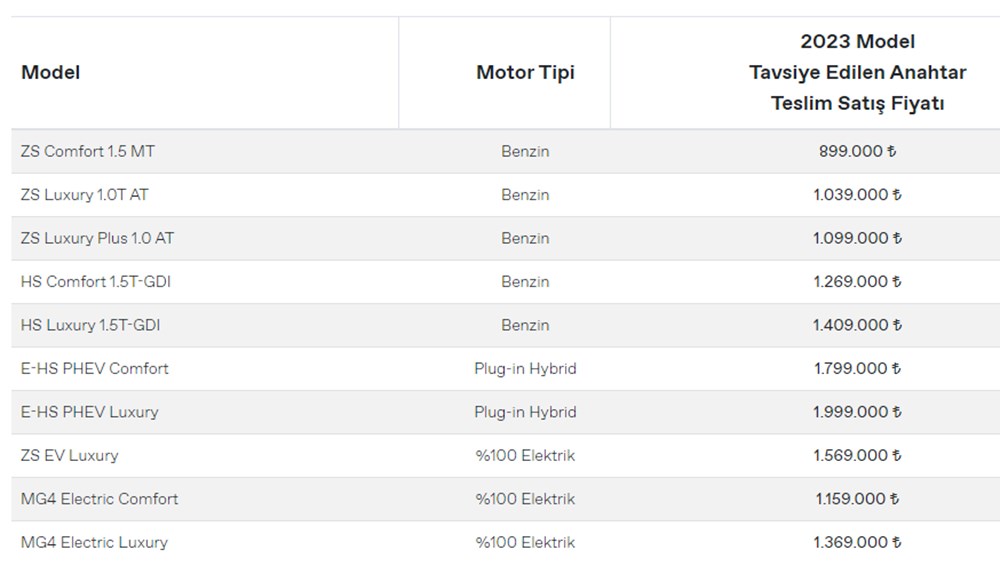This screenshot has height=574, width=1000.
Task: Click the 1.569.000 ₺ price
Action: [857, 455]
